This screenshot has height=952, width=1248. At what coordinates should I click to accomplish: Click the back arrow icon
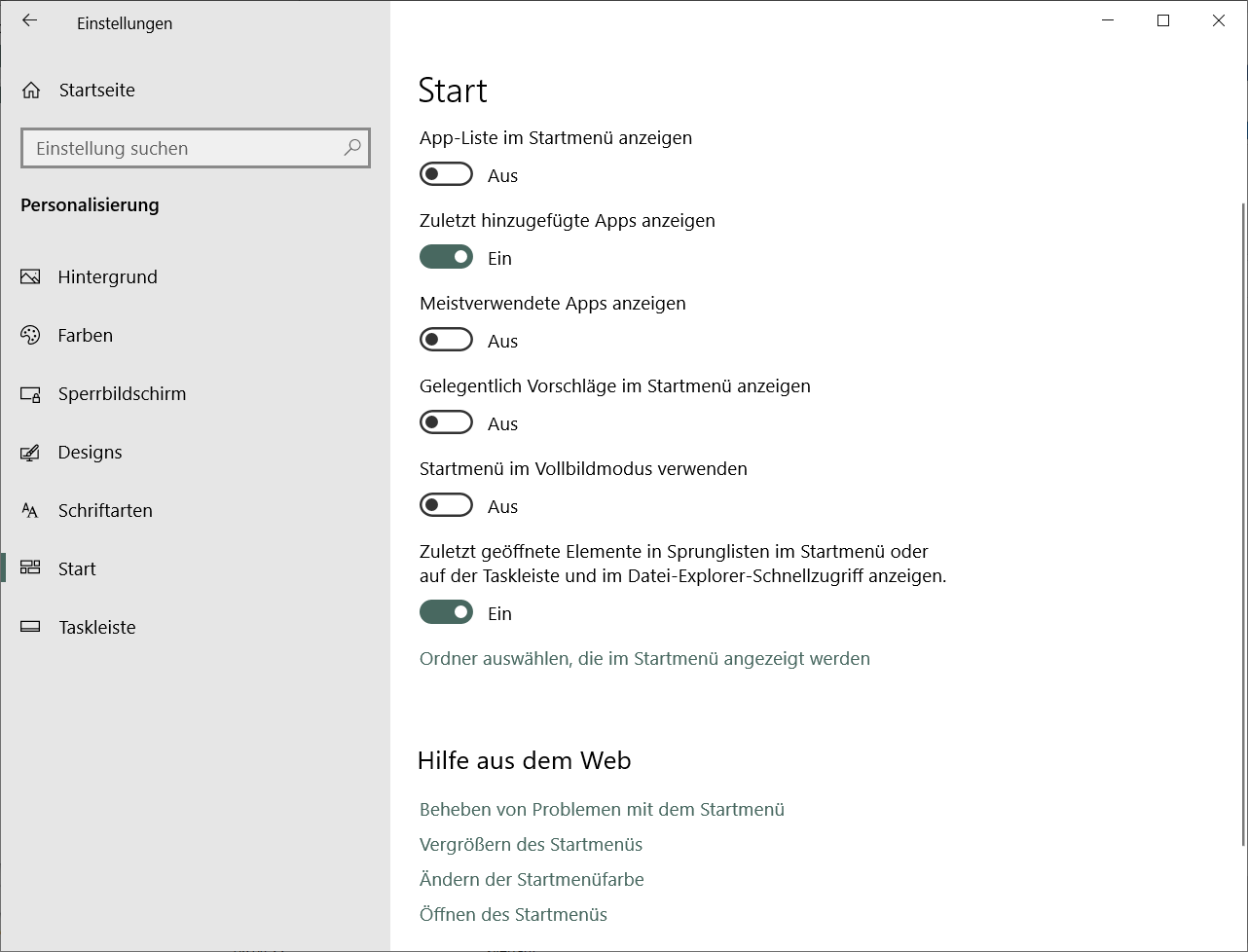pos(30,20)
